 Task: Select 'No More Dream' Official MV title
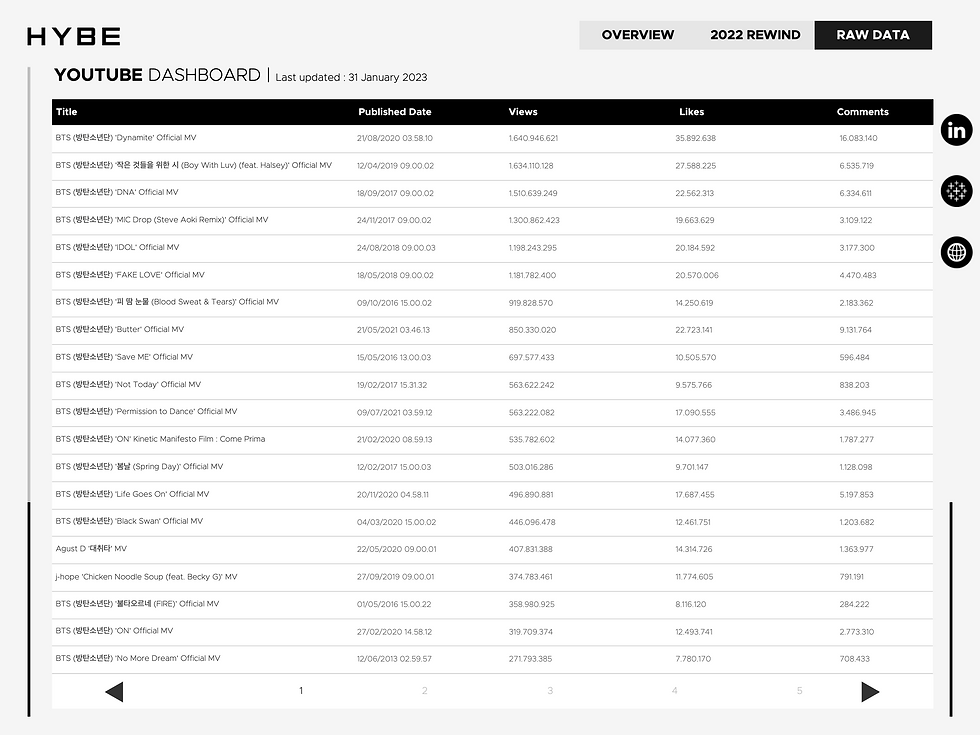(138, 658)
